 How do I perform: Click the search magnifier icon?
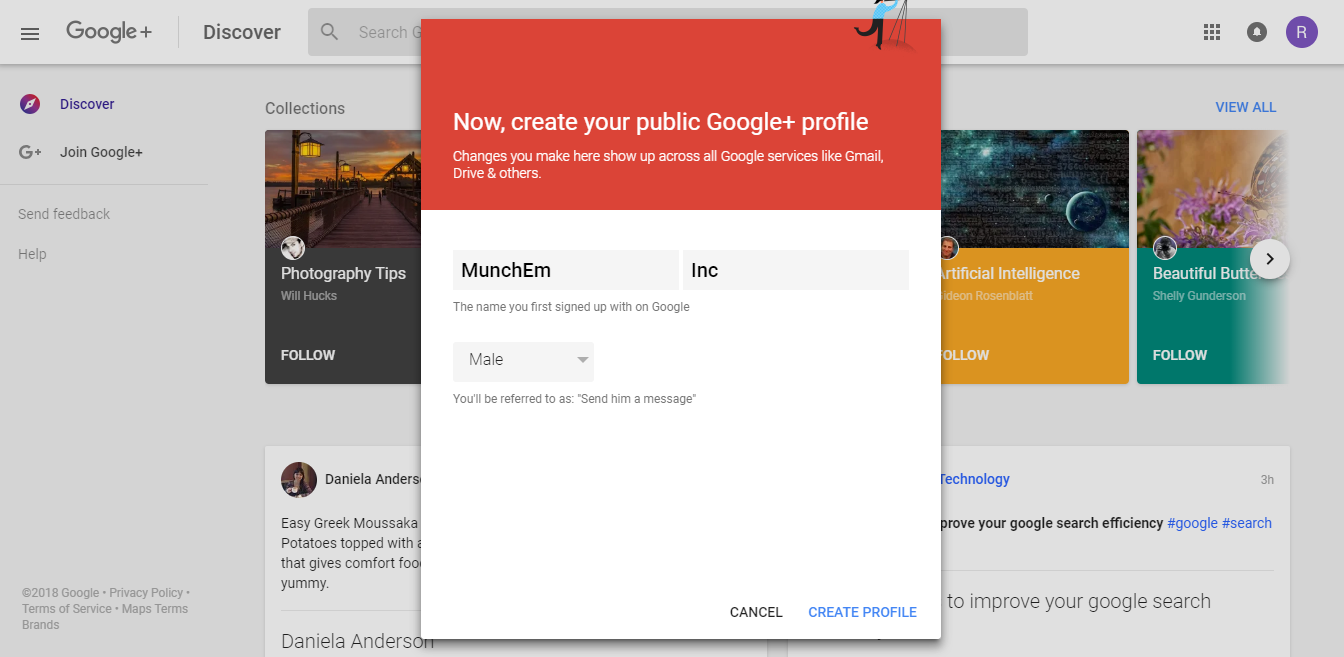329,32
